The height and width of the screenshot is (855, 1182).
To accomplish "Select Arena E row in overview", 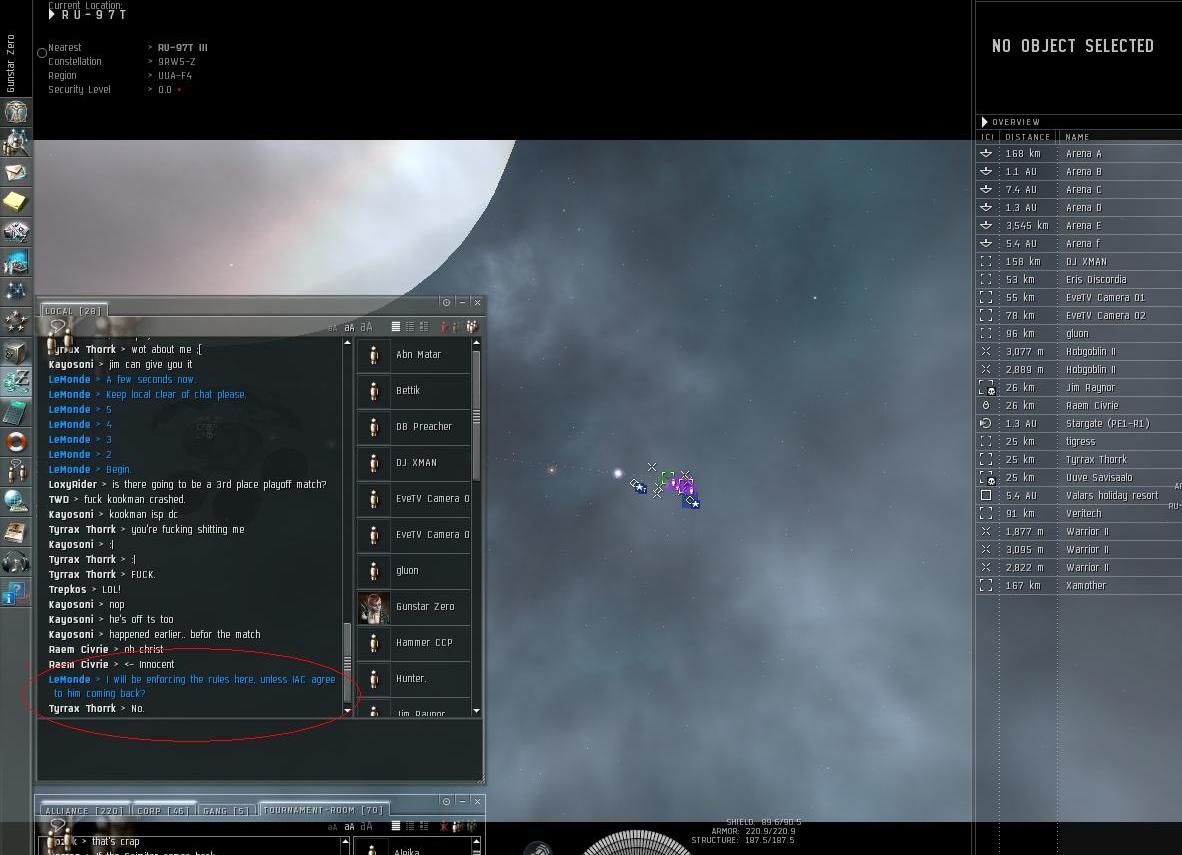I will pos(1079,225).
